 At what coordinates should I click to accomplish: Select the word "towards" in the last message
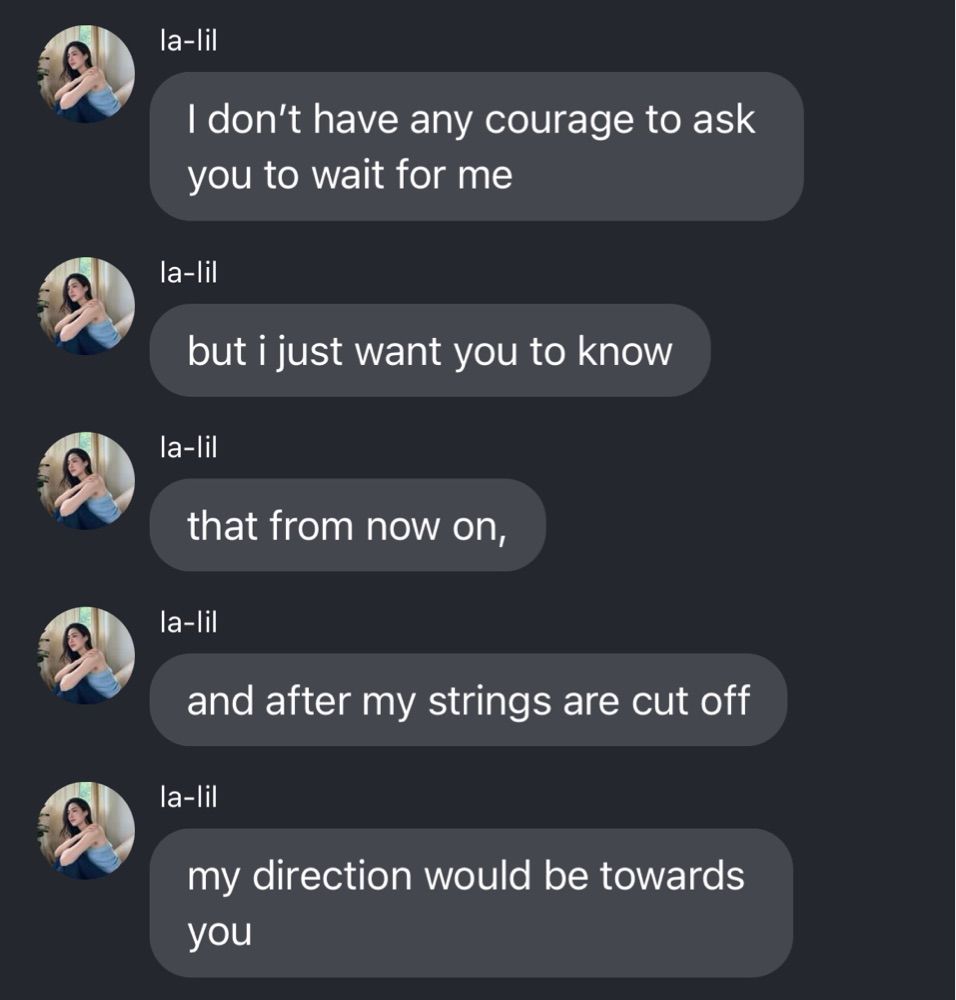pos(672,876)
